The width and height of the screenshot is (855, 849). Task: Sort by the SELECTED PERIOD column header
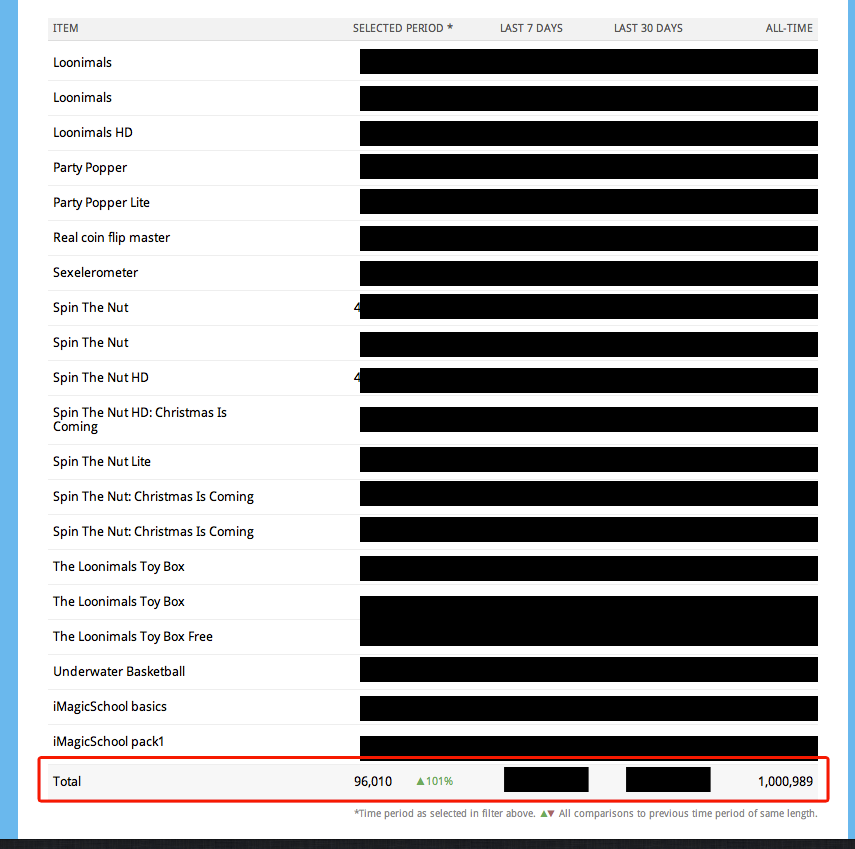coord(402,28)
